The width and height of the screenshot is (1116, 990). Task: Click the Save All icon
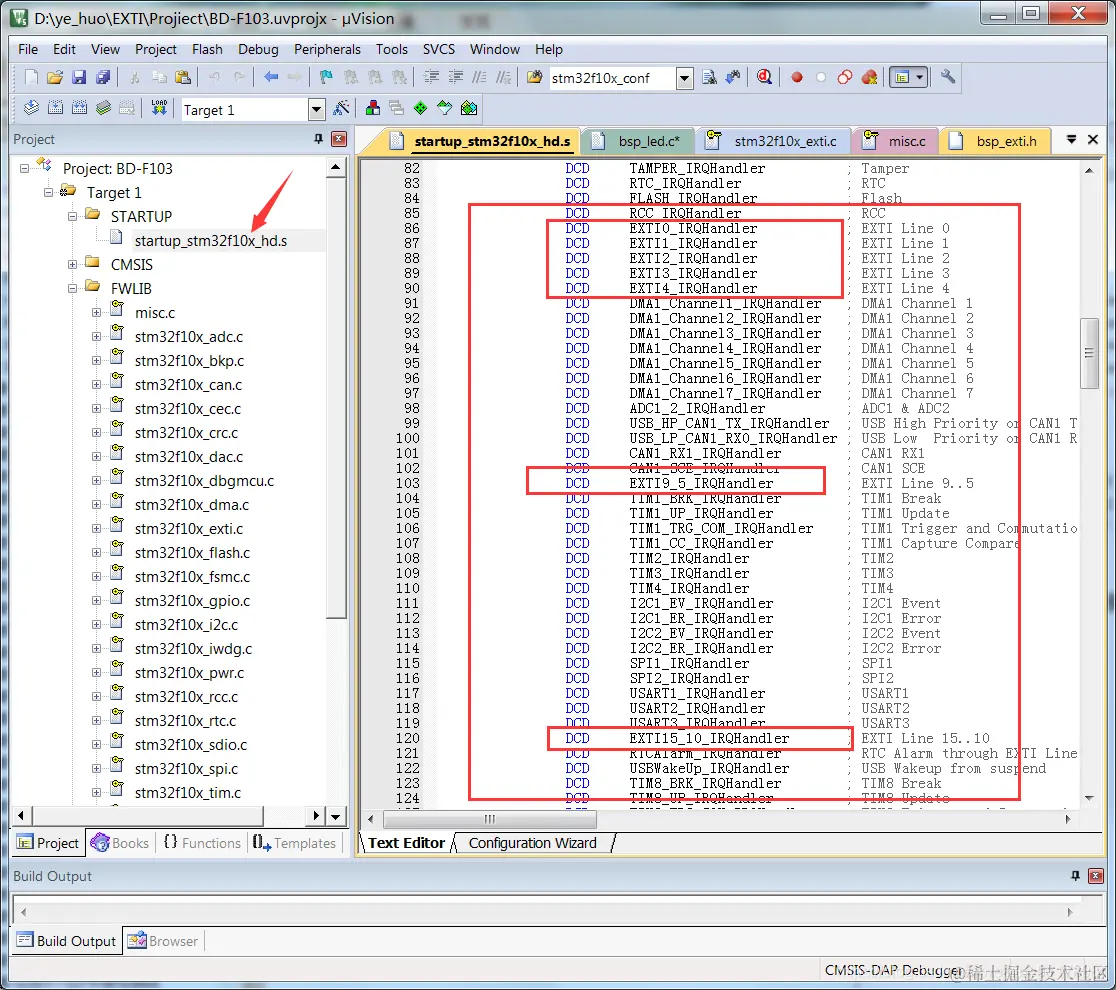click(x=103, y=77)
